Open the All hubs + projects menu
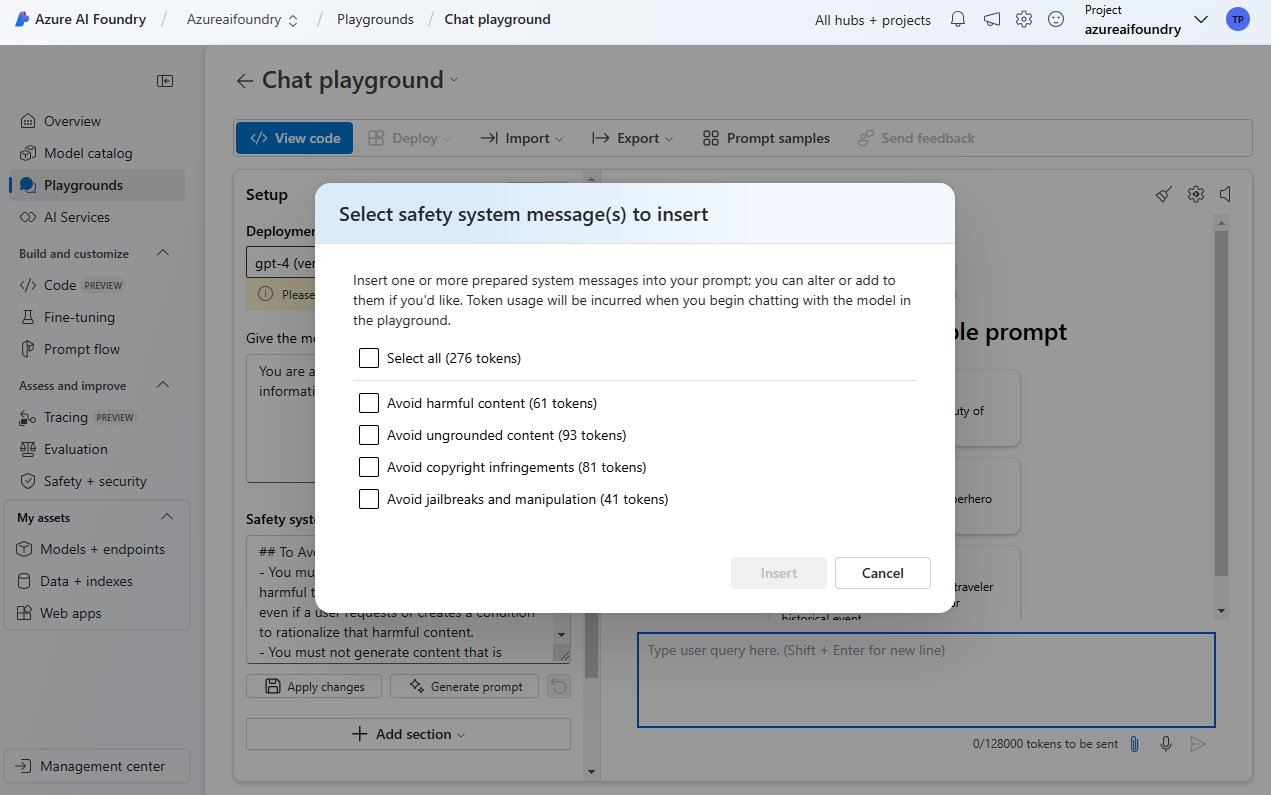 tap(872, 19)
